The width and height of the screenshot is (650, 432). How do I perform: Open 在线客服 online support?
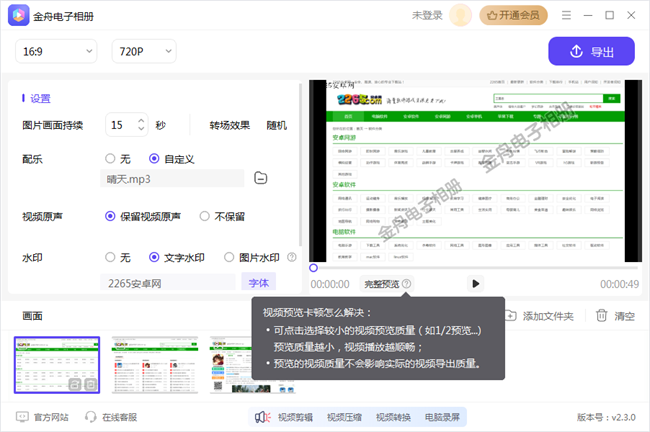point(110,417)
